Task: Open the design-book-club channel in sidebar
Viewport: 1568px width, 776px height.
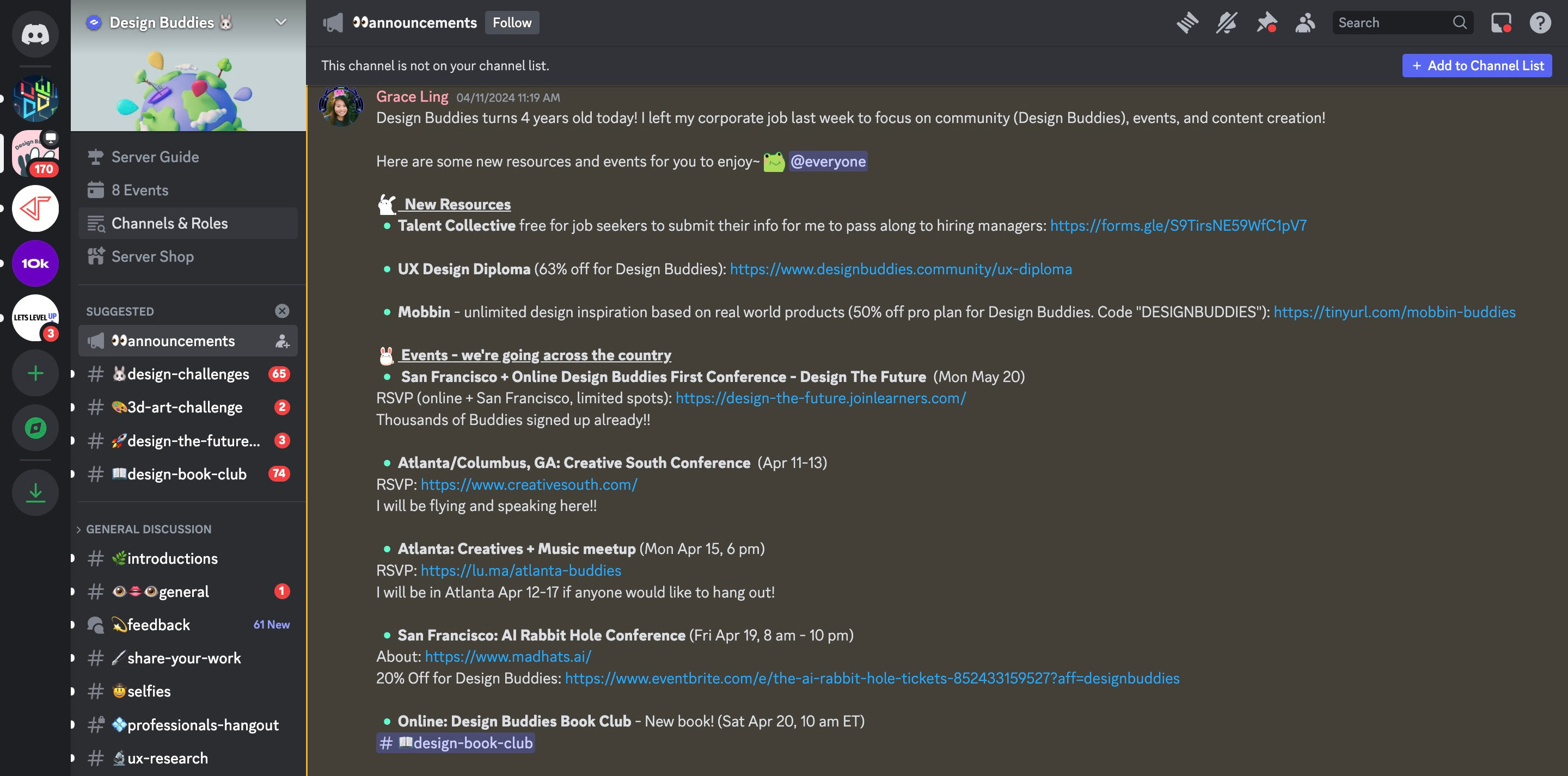Action: pos(188,473)
